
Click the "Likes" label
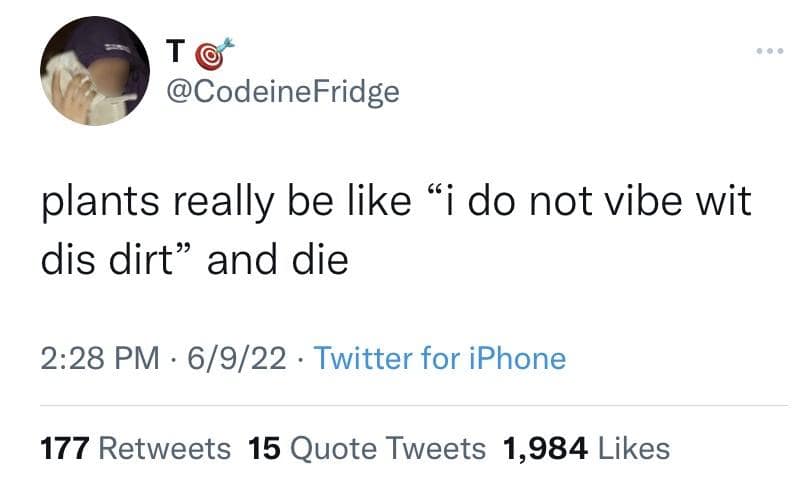(x=636, y=449)
